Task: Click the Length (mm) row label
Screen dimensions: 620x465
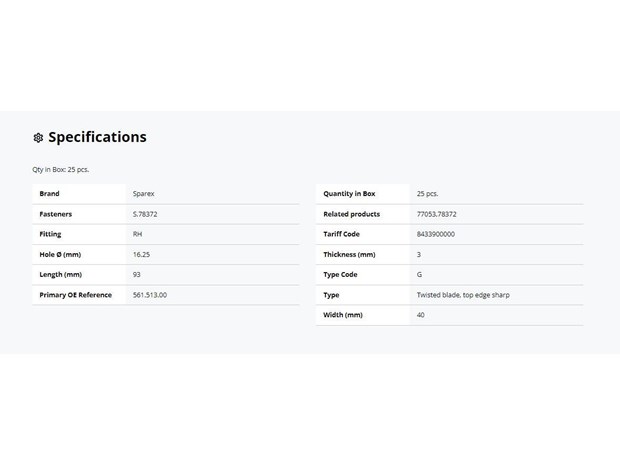Action: click(x=60, y=274)
